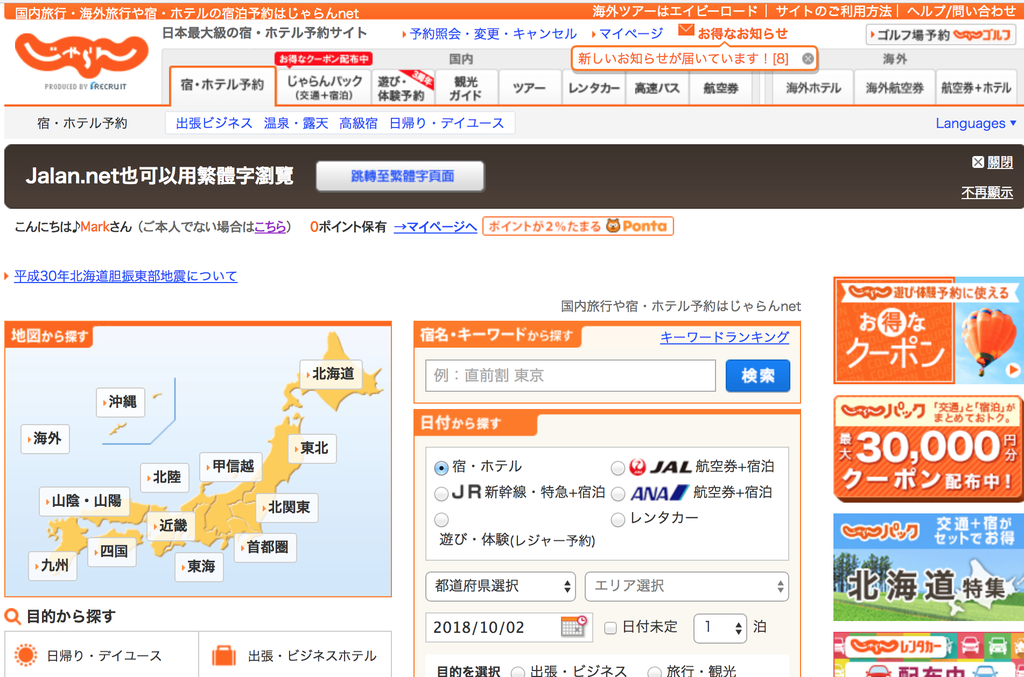Screen dimensions: 1024x677
Task: Open the キーワードランキング link
Action: point(724,337)
